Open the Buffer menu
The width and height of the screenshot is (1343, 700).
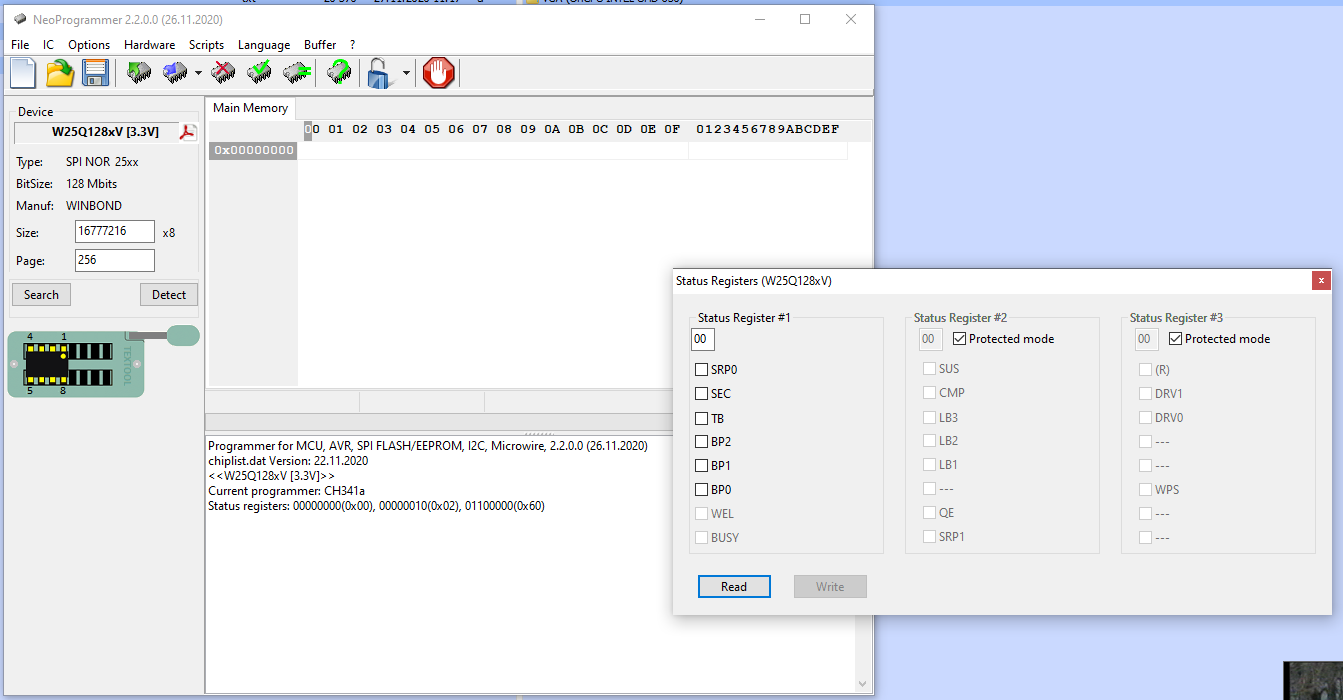pyautogui.click(x=320, y=45)
